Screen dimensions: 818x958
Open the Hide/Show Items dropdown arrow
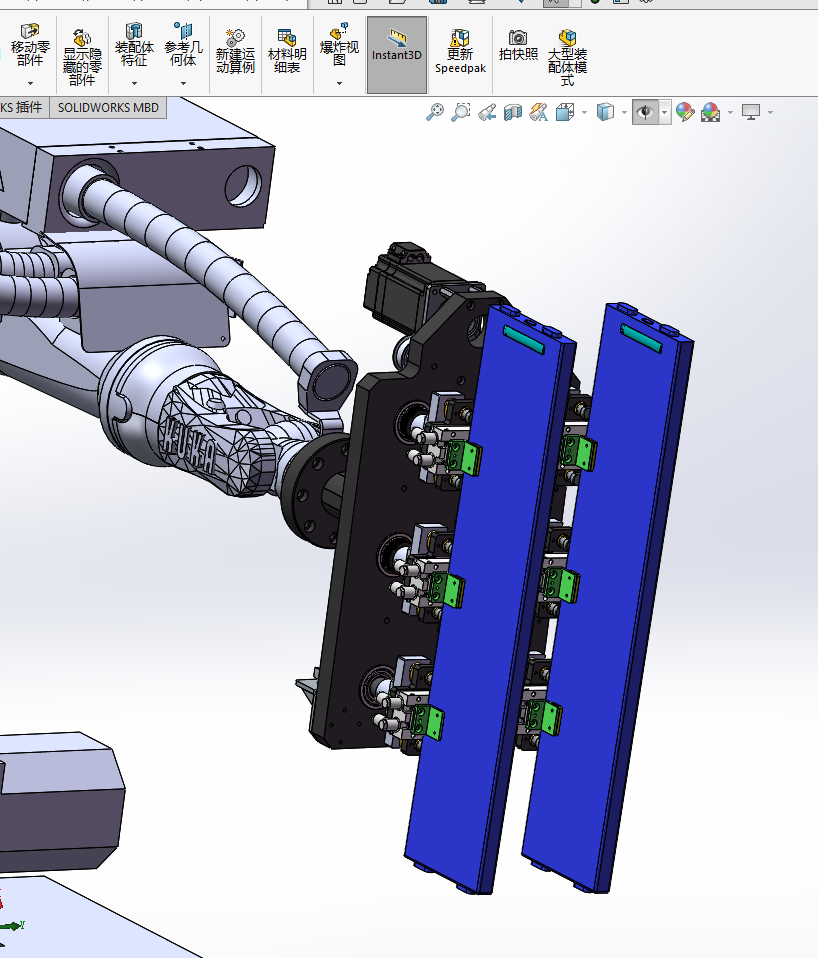[665, 112]
